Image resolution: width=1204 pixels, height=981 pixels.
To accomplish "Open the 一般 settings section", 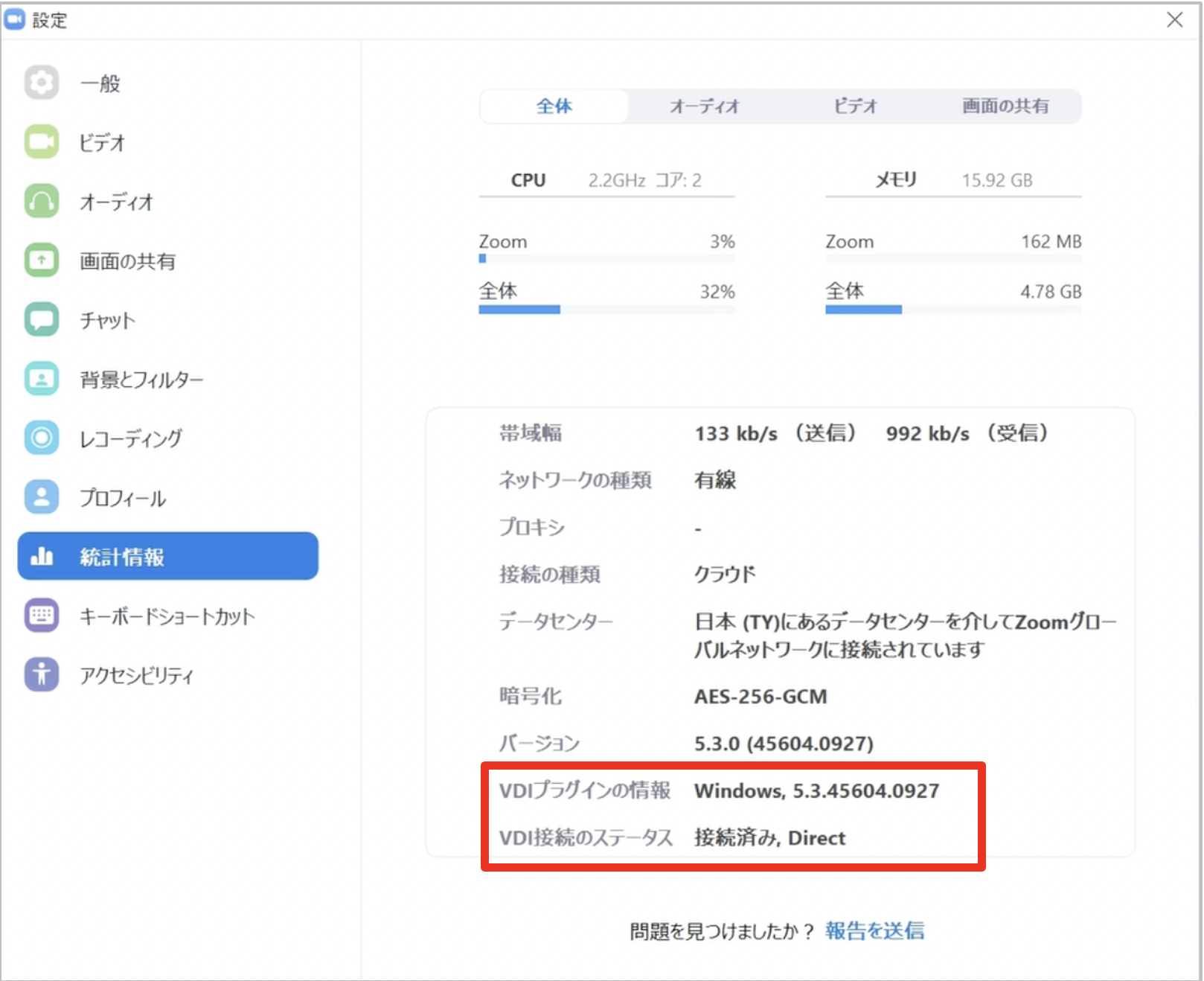I will pyautogui.click(x=100, y=83).
